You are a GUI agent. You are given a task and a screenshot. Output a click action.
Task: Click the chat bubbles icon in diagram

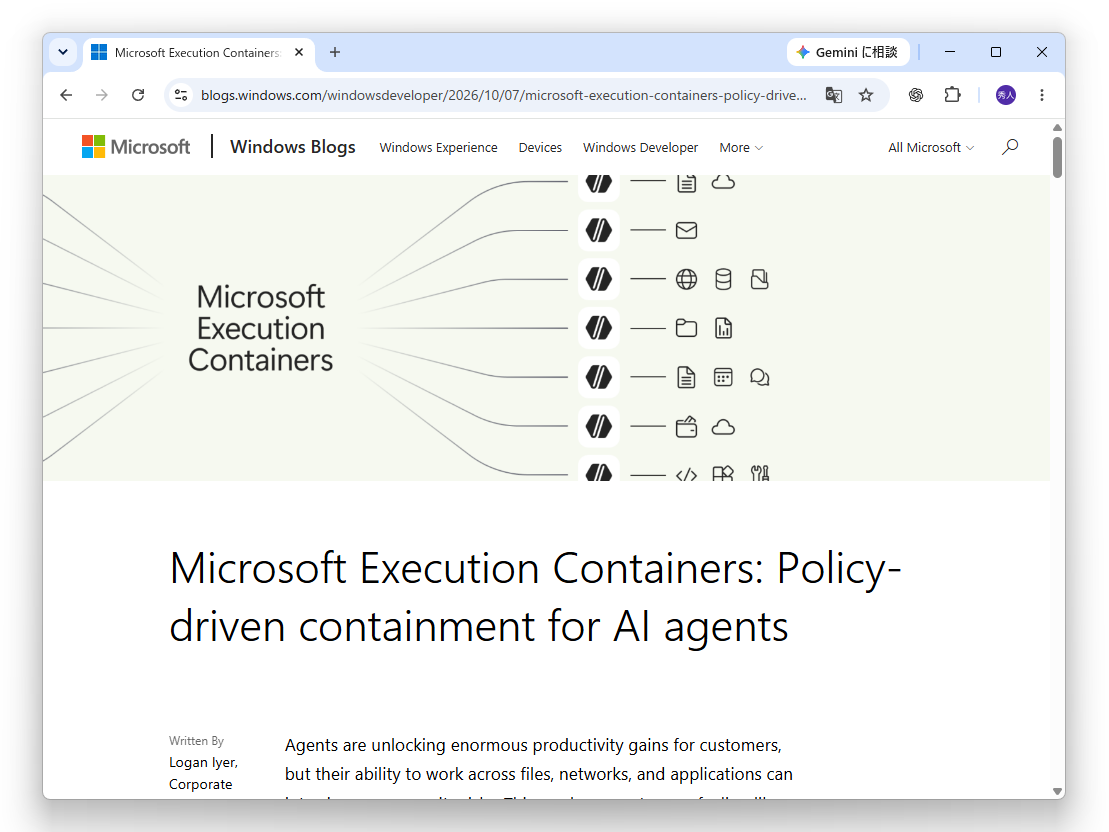point(760,377)
